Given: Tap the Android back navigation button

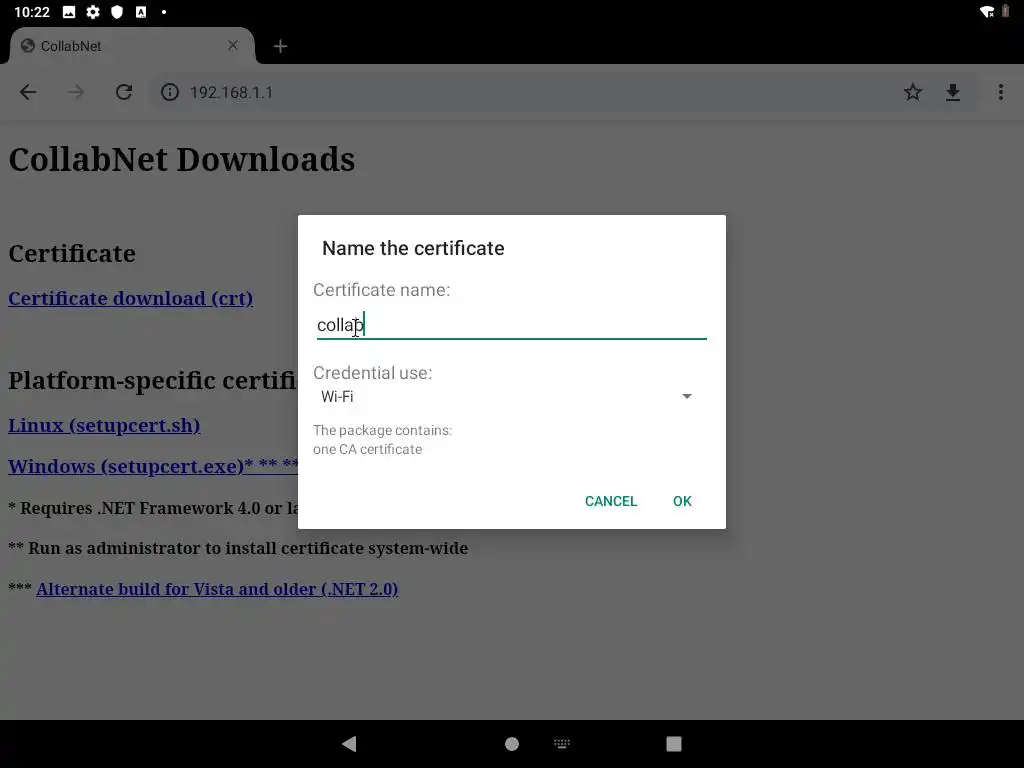Looking at the screenshot, I should click(x=349, y=743).
